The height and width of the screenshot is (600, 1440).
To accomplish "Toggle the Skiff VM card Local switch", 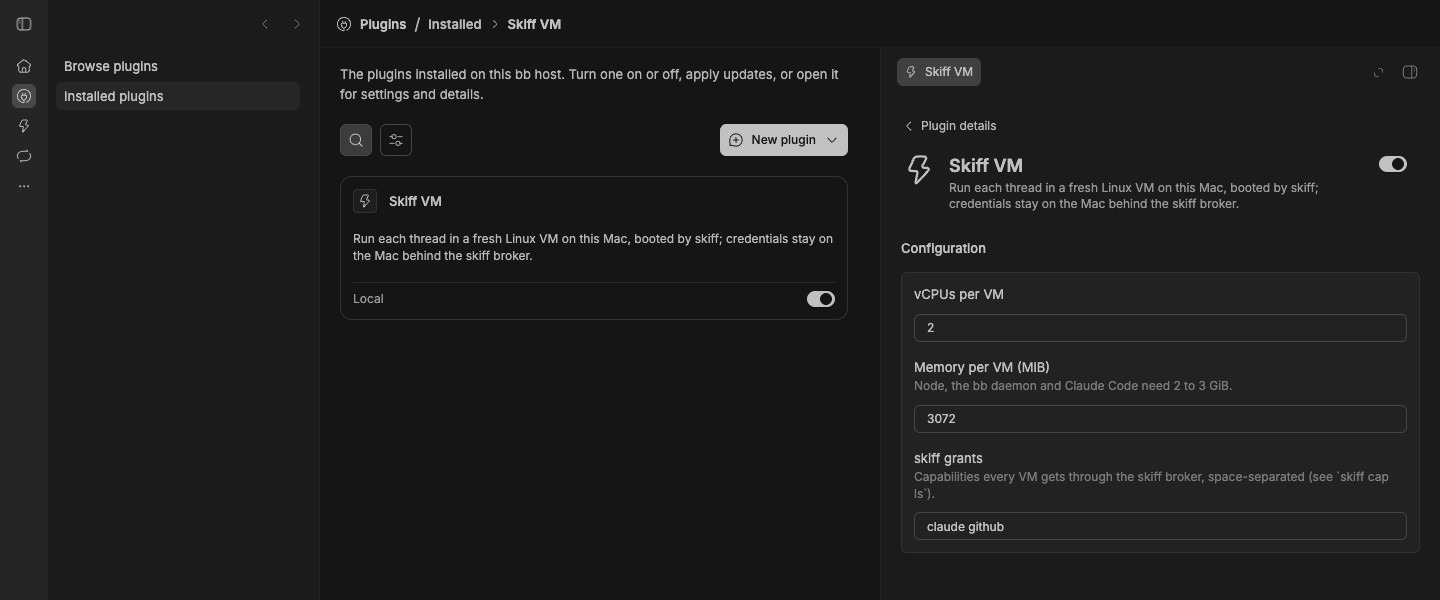I will (821, 299).
